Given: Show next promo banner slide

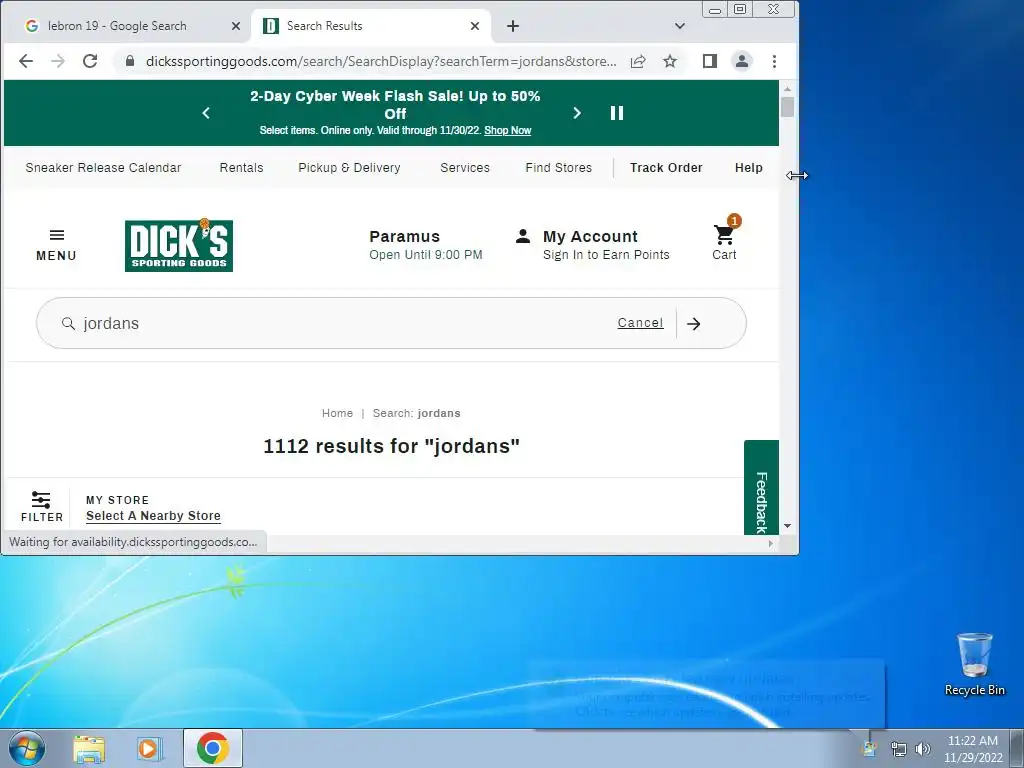Looking at the screenshot, I should point(577,113).
